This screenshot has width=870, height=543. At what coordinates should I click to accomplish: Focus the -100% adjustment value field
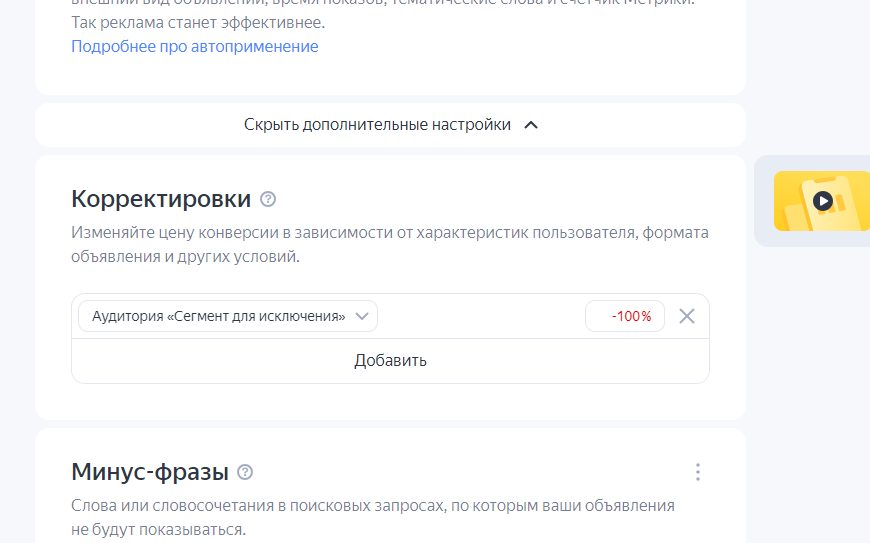[625, 316]
